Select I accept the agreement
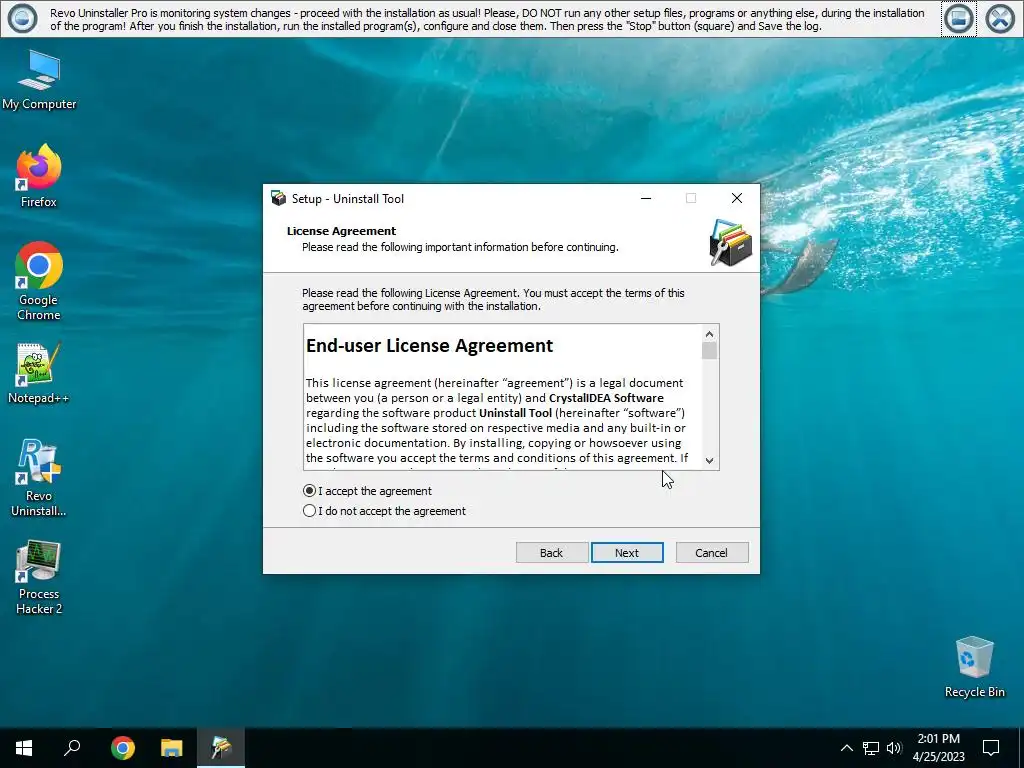 click(x=368, y=490)
